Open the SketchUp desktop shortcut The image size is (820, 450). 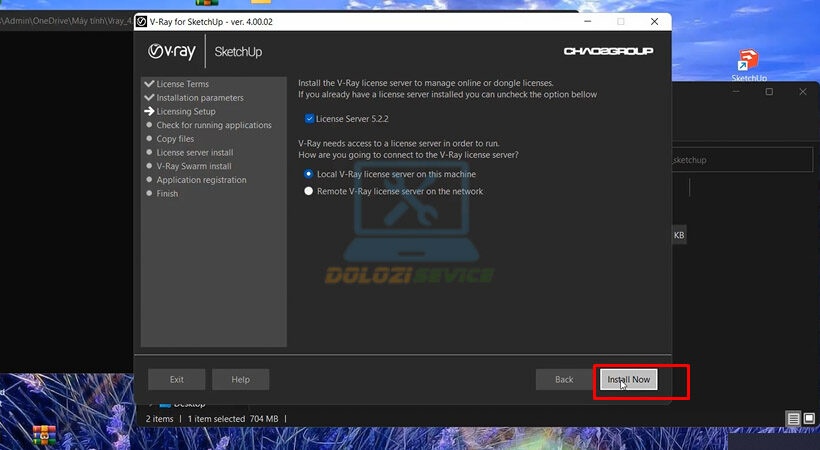point(748,61)
